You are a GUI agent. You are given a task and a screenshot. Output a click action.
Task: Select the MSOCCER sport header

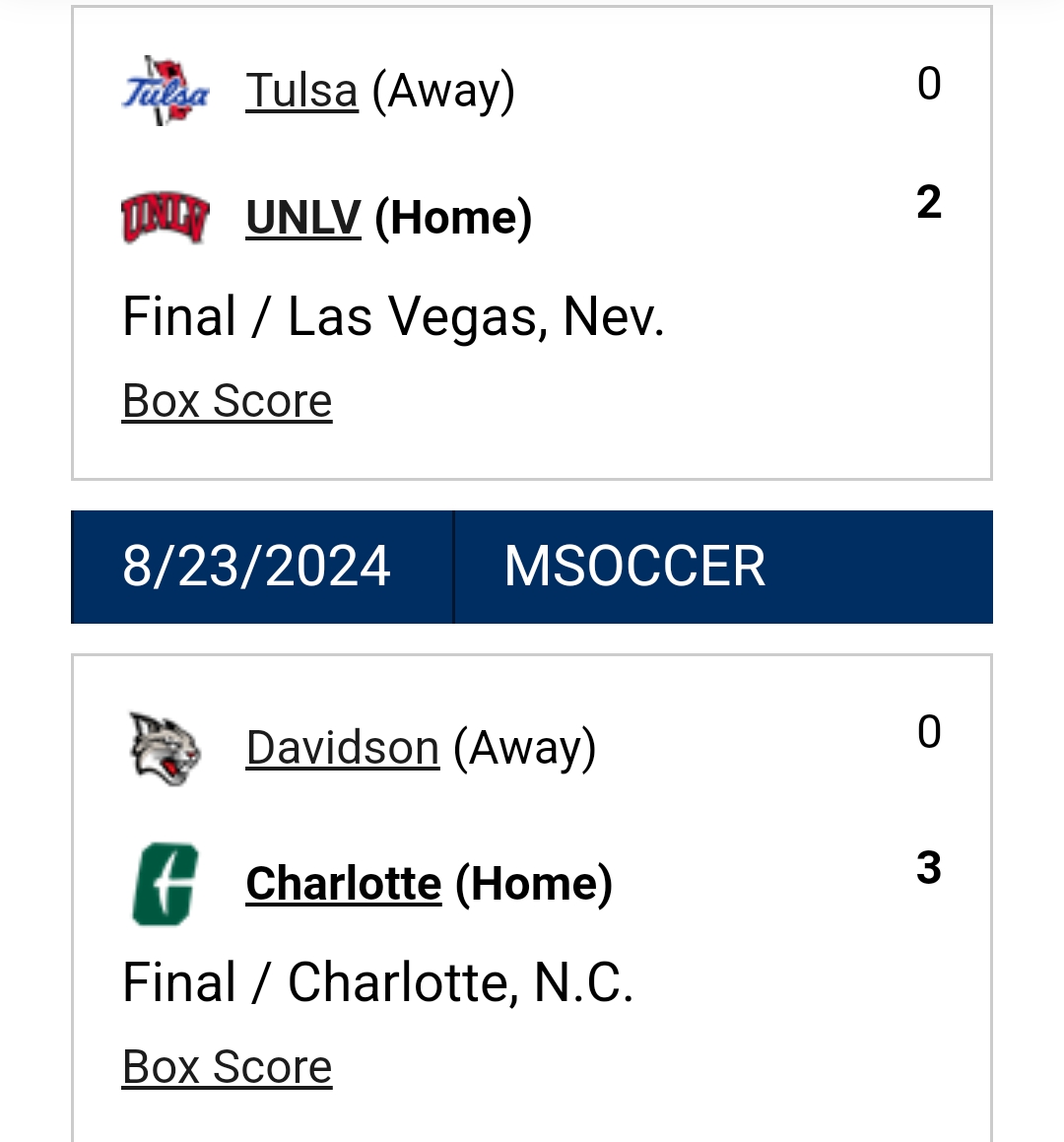pyautogui.click(x=634, y=567)
